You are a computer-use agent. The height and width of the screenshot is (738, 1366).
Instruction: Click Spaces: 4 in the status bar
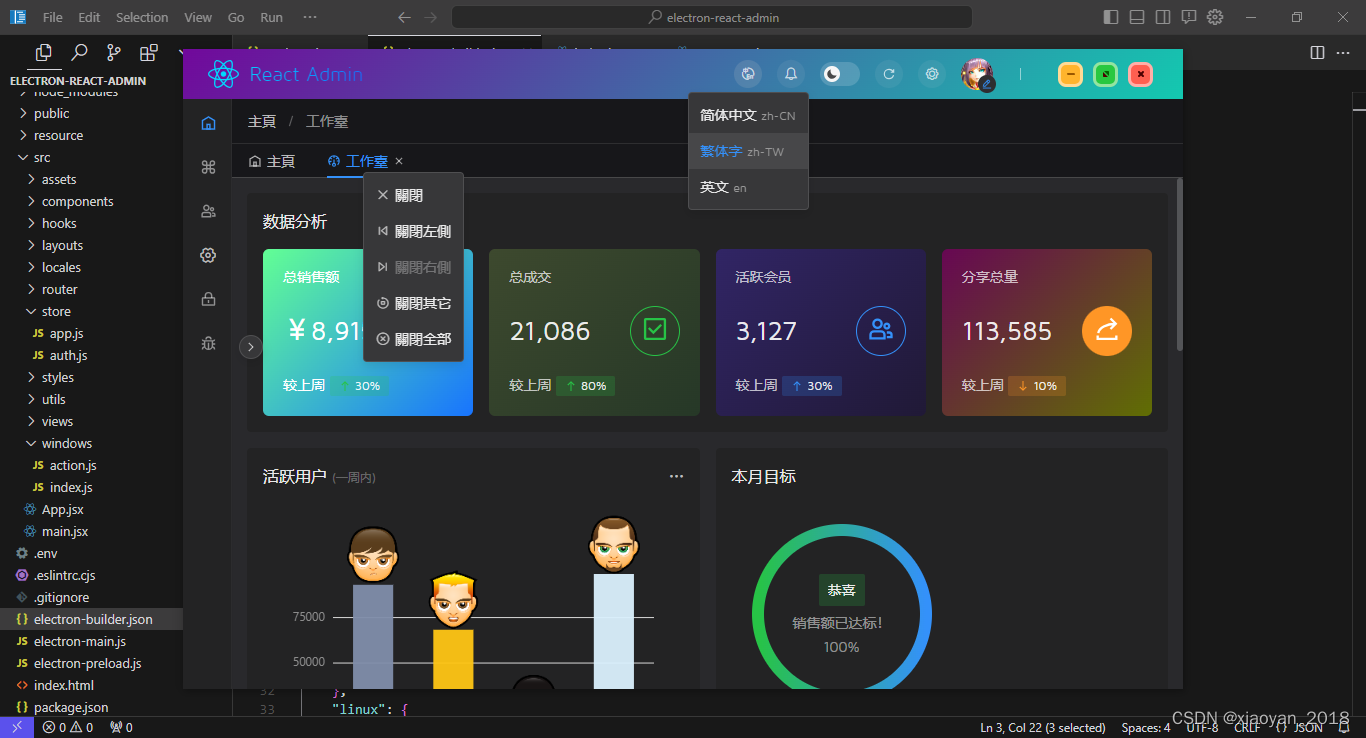click(1146, 727)
